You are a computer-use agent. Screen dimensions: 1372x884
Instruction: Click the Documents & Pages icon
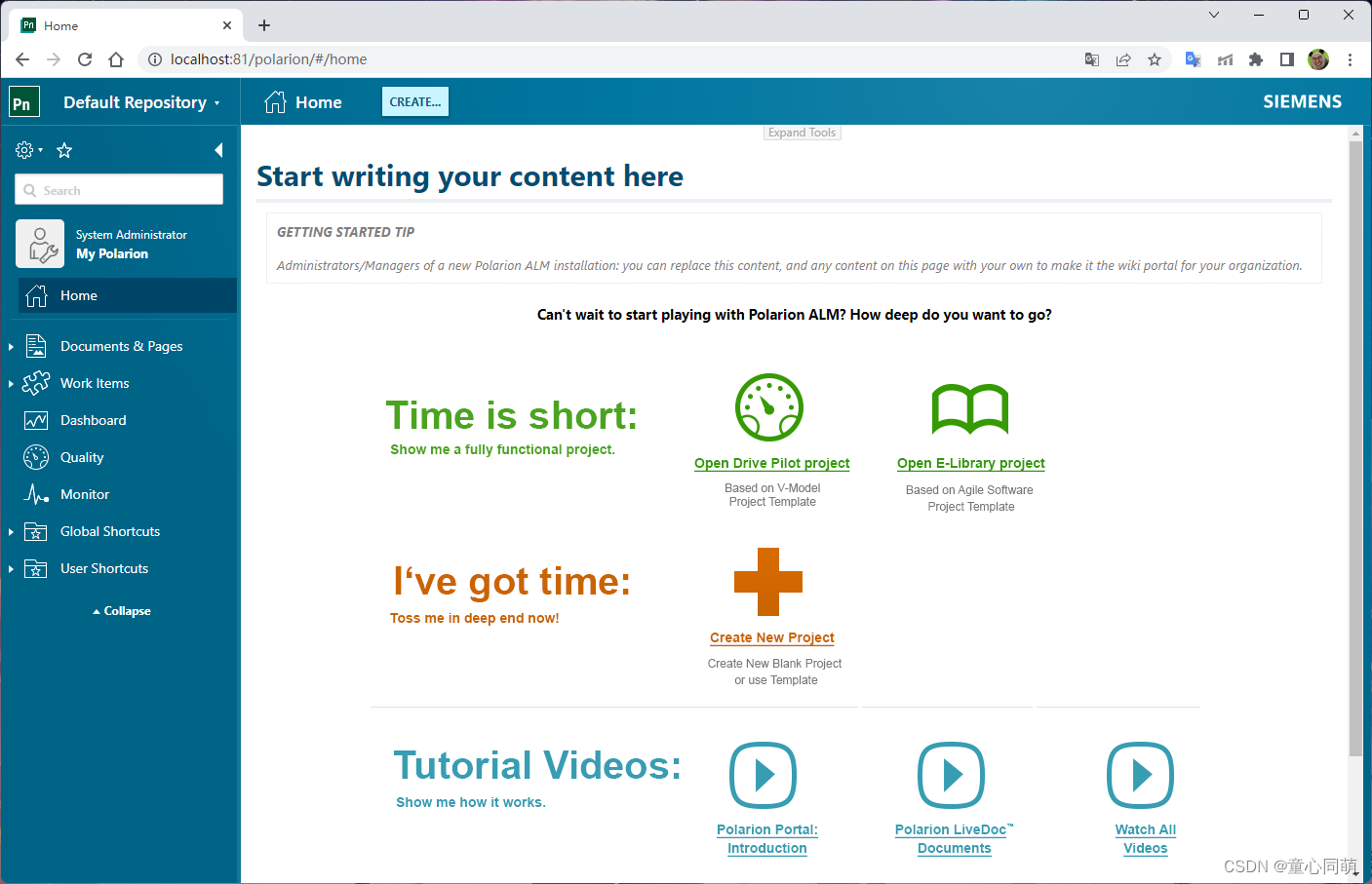[x=36, y=346]
